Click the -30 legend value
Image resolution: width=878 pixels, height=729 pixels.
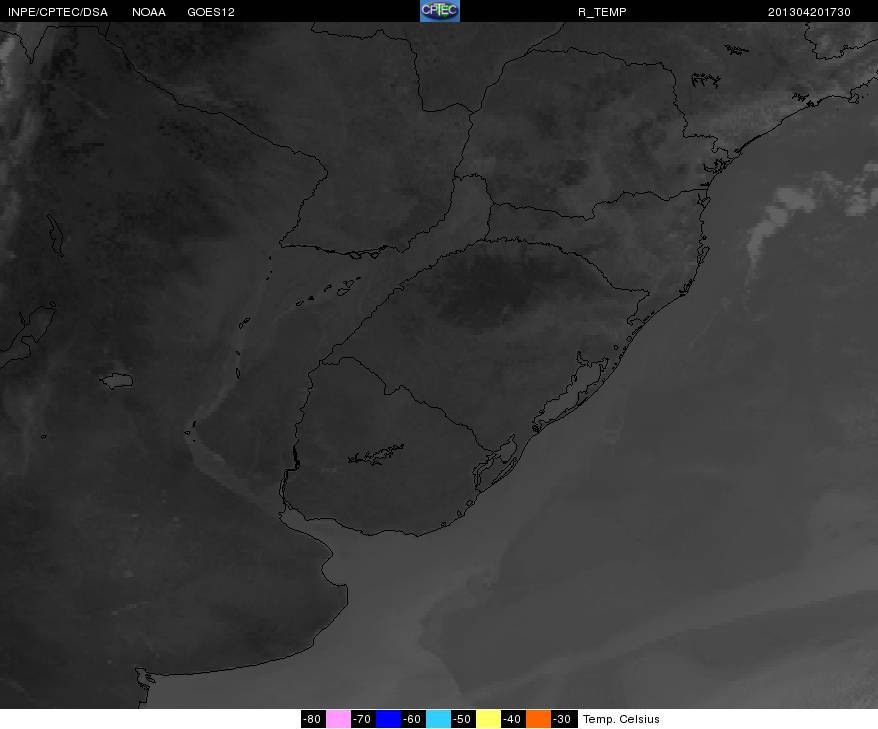[x=563, y=719]
